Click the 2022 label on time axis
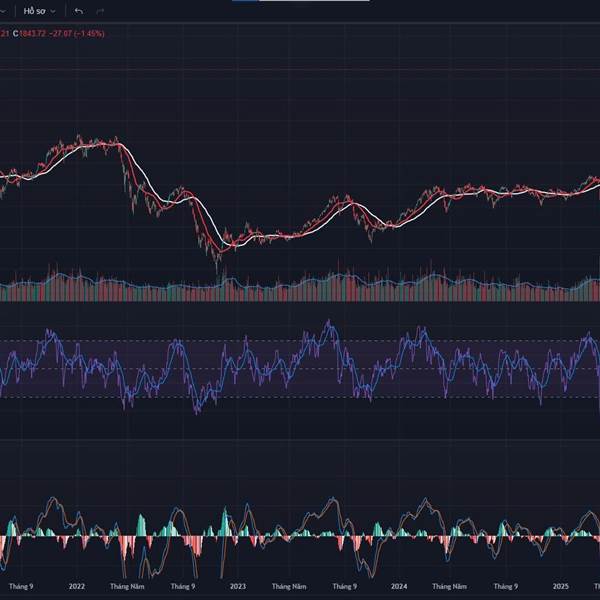 click(x=77, y=586)
